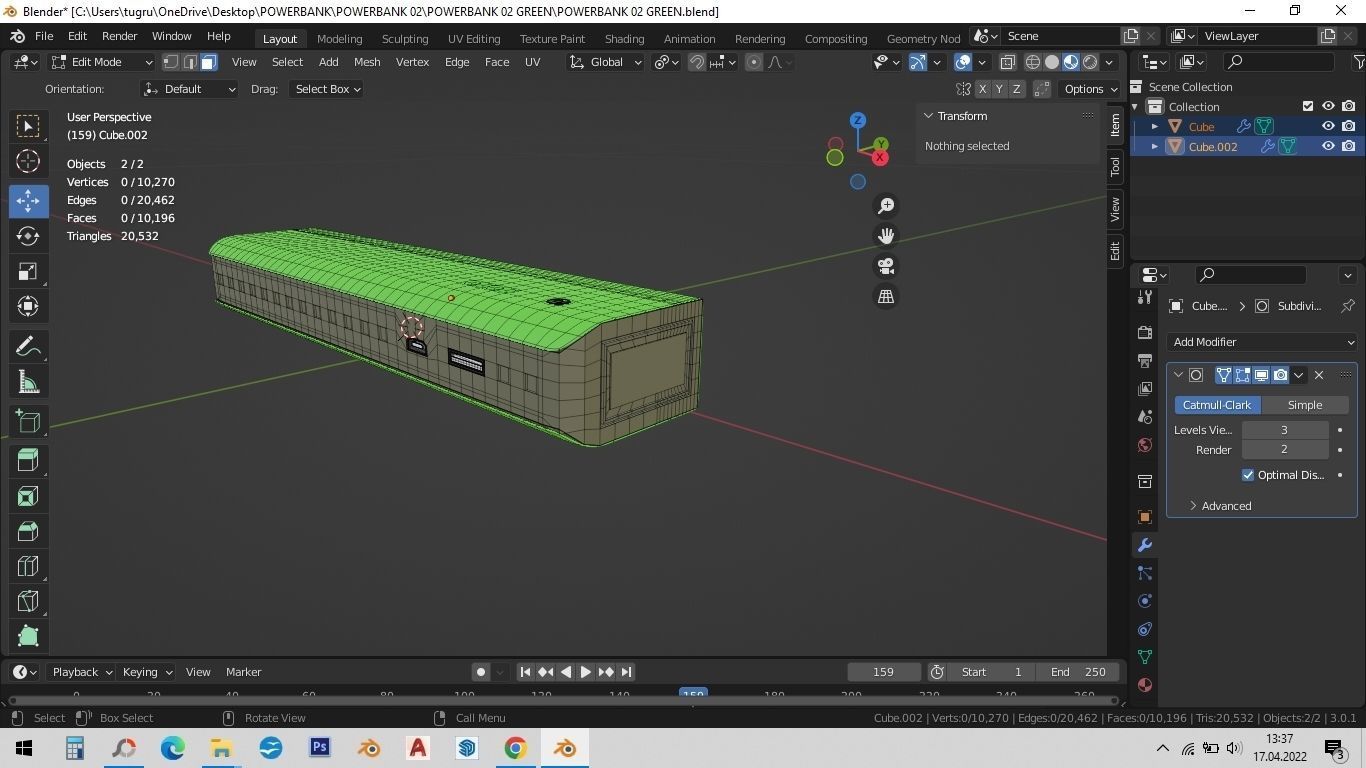The image size is (1366, 768).
Task: Click the current frame 159 marker
Action: [693, 694]
